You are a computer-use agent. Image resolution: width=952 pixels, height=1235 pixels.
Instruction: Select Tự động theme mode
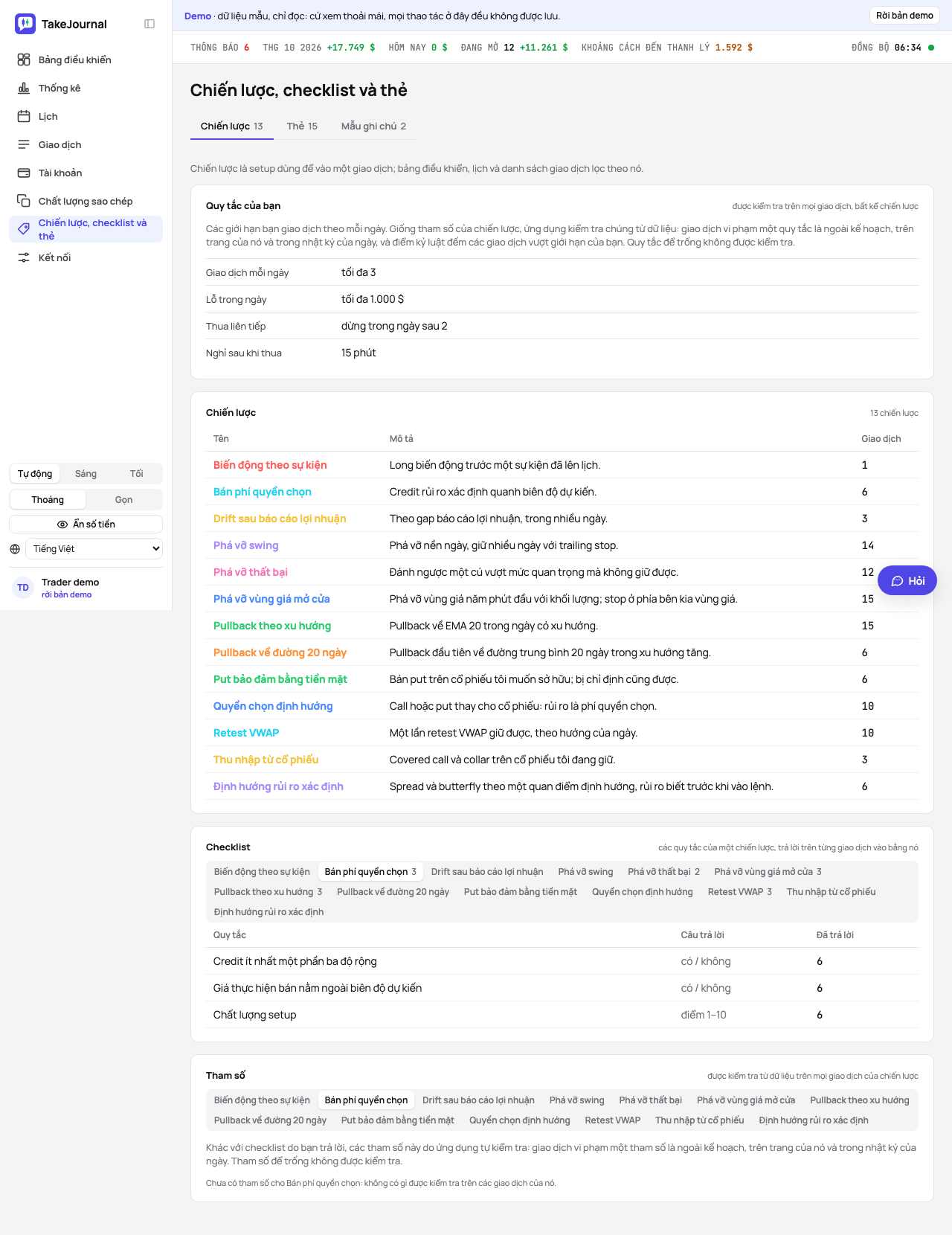tap(35, 474)
